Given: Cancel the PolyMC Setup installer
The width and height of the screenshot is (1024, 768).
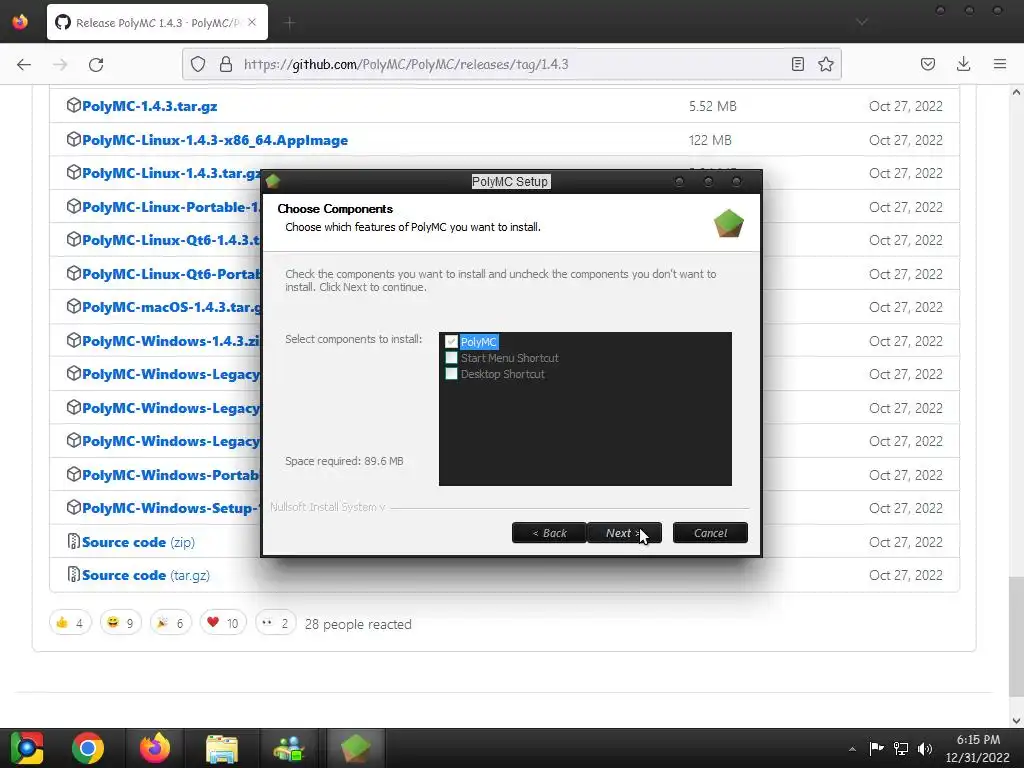Looking at the screenshot, I should 710,533.
